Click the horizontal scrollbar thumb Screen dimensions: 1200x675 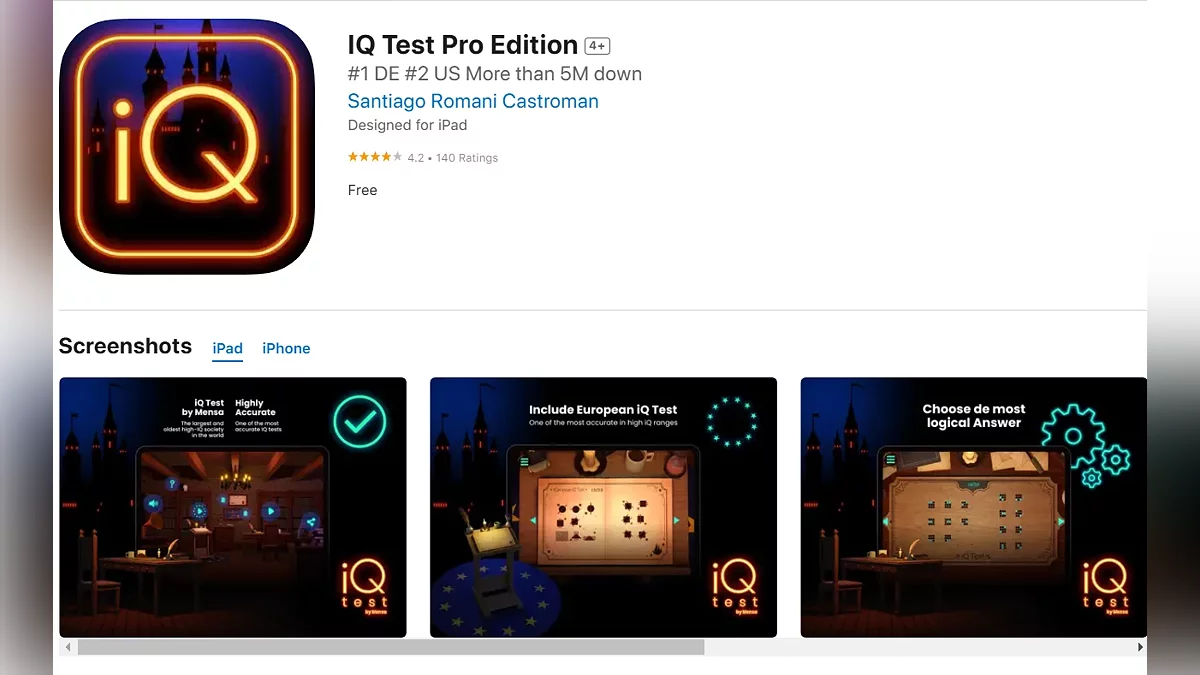[x=391, y=647]
